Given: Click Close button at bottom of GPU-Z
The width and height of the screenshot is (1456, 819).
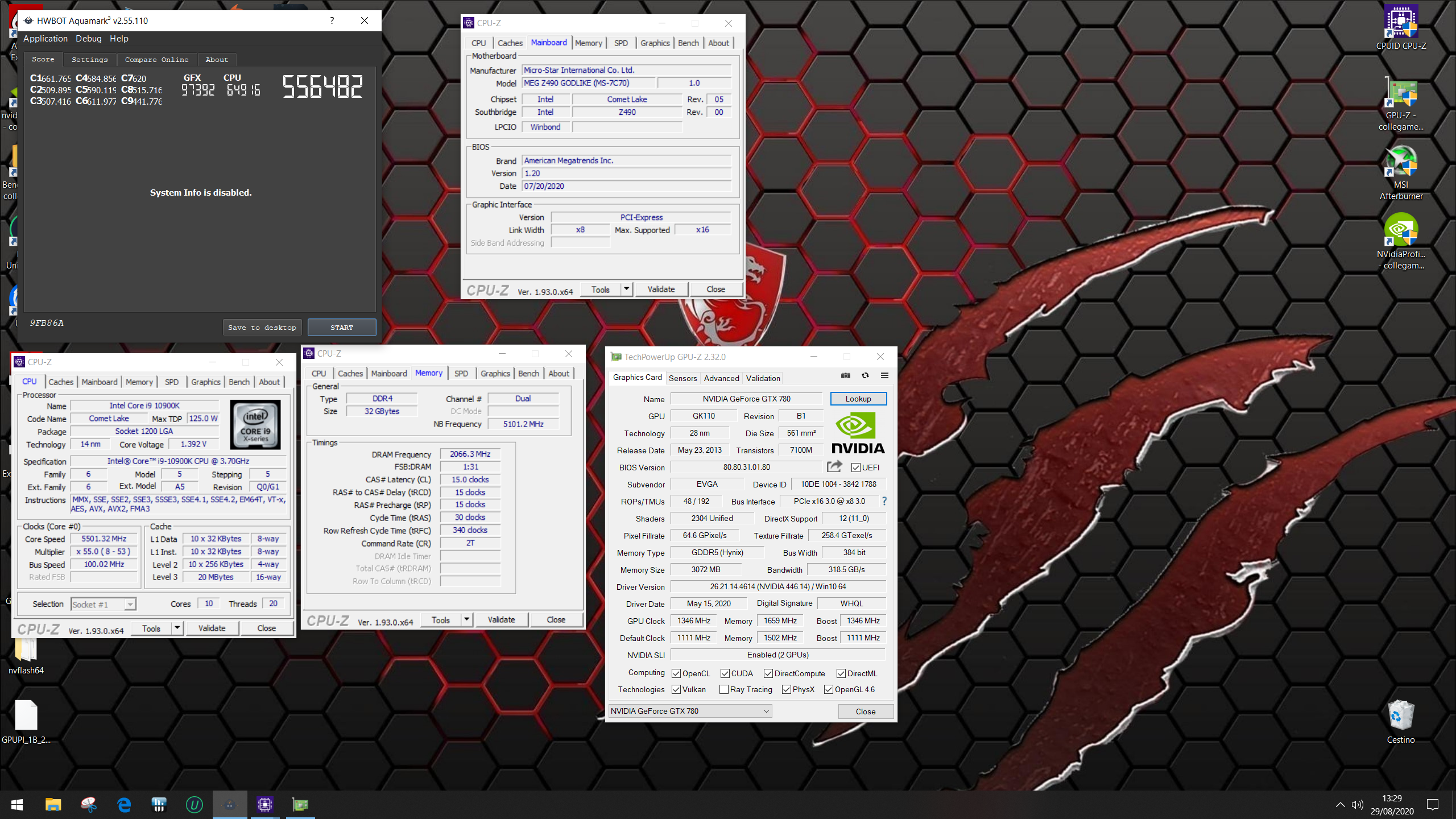Looking at the screenshot, I should tap(866, 712).
